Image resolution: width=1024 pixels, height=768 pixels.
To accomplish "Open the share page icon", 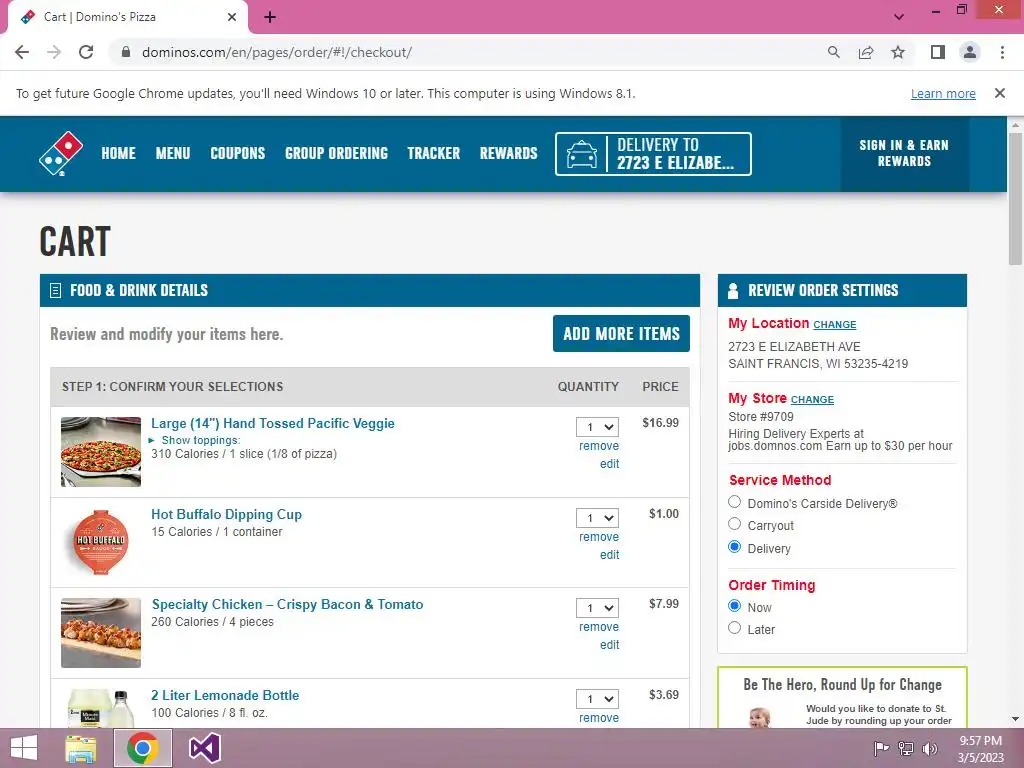I will pyautogui.click(x=866, y=52).
